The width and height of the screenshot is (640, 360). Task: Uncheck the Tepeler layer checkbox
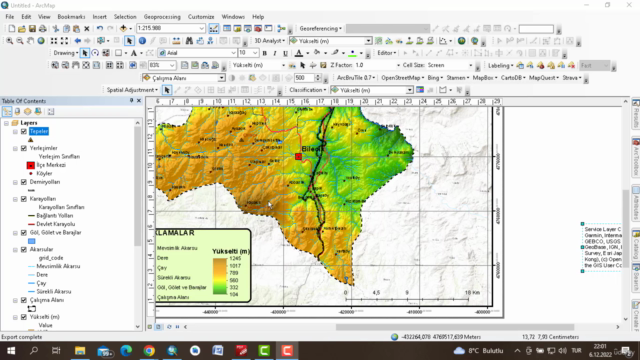[24, 131]
